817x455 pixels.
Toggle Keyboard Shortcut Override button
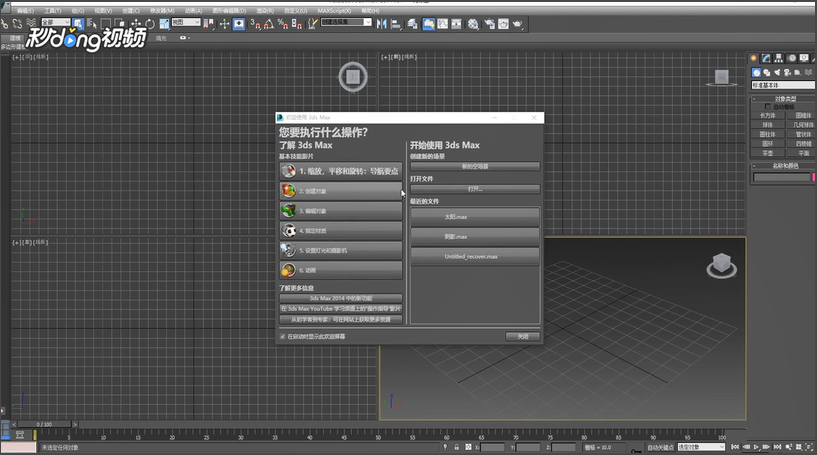click(x=239, y=23)
